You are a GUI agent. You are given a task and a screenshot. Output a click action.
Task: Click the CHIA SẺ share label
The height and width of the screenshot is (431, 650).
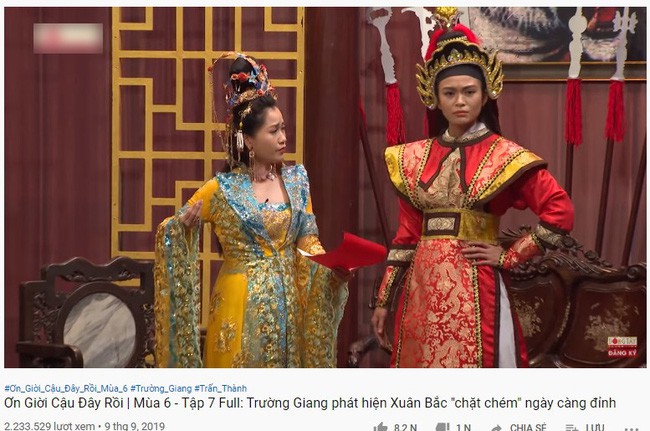pos(528,427)
